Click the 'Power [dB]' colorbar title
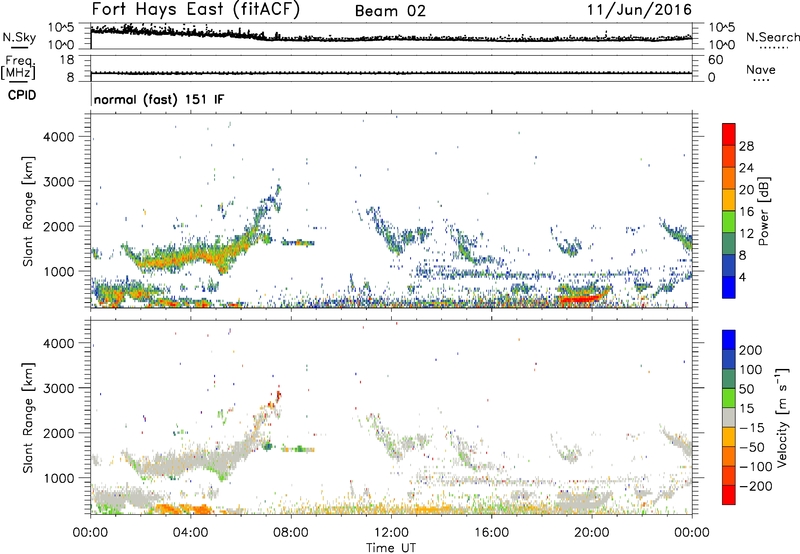The width and height of the screenshot is (800, 554). click(x=763, y=211)
